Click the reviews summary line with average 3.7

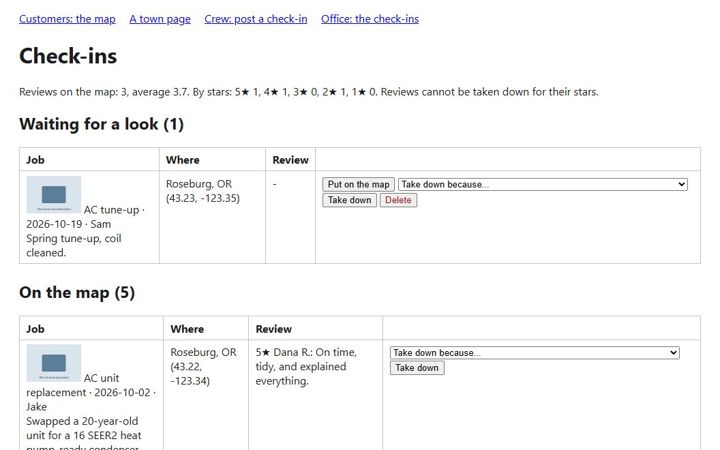click(x=309, y=92)
